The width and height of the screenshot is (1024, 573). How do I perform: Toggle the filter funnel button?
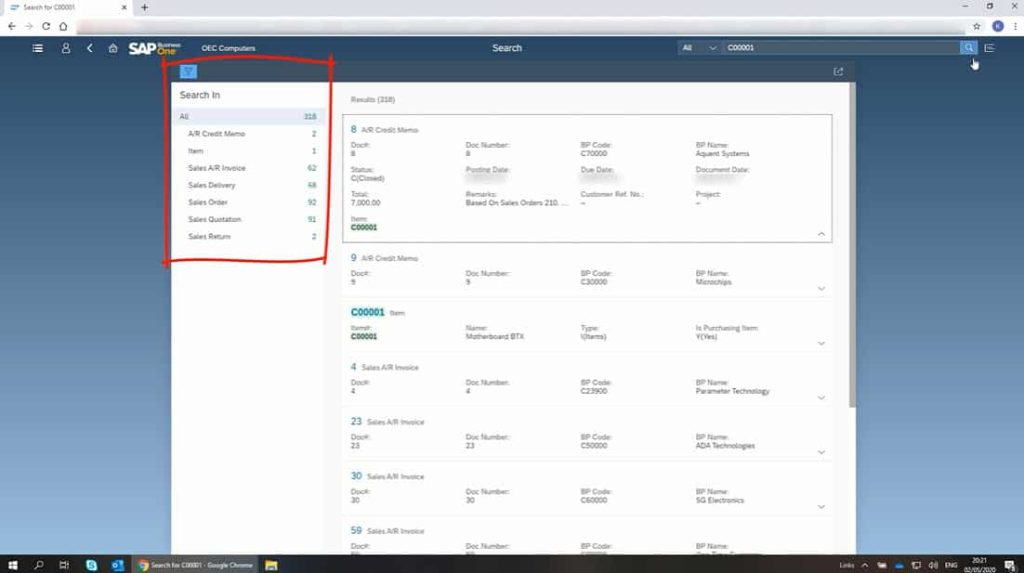coord(188,72)
